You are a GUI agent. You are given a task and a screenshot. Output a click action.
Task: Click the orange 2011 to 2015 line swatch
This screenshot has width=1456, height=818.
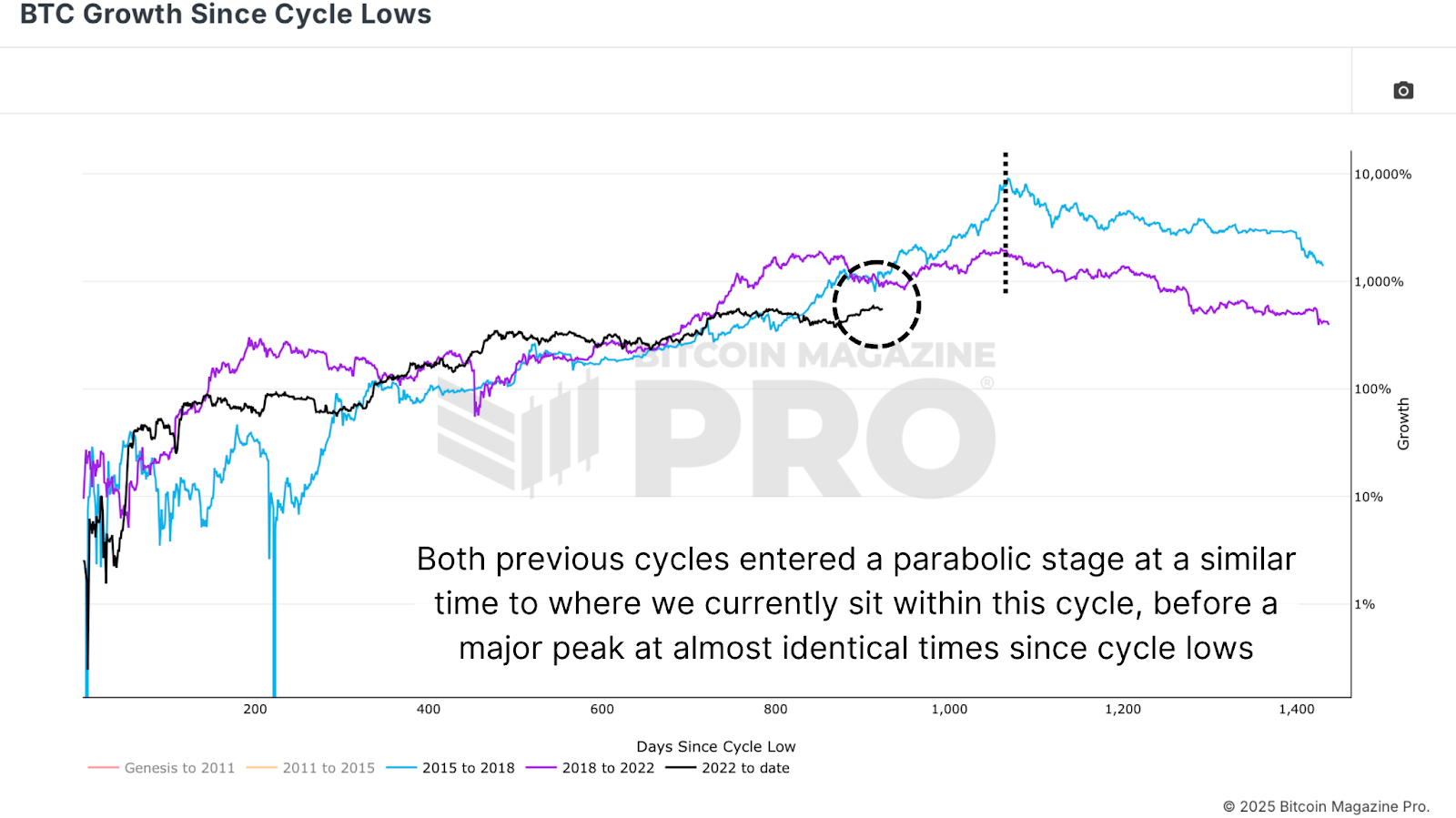click(261, 768)
